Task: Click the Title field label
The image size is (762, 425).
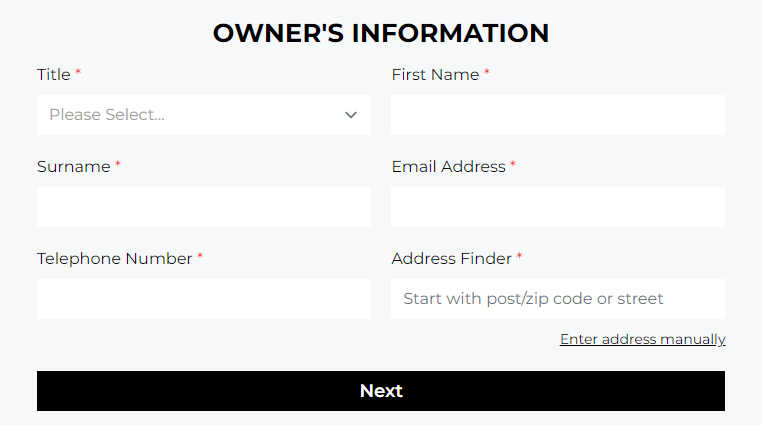Action: click(54, 75)
